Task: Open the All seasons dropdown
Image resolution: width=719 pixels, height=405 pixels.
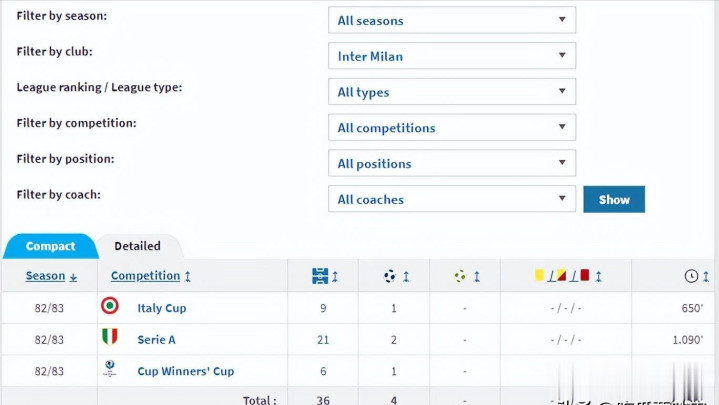Action: point(452,20)
